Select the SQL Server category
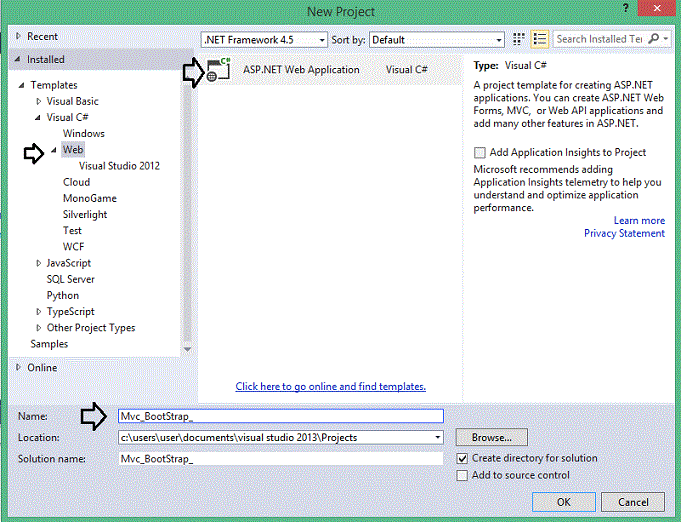Image resolution: width=681 pixels, height=522 pixels. (x=70, y=279)
